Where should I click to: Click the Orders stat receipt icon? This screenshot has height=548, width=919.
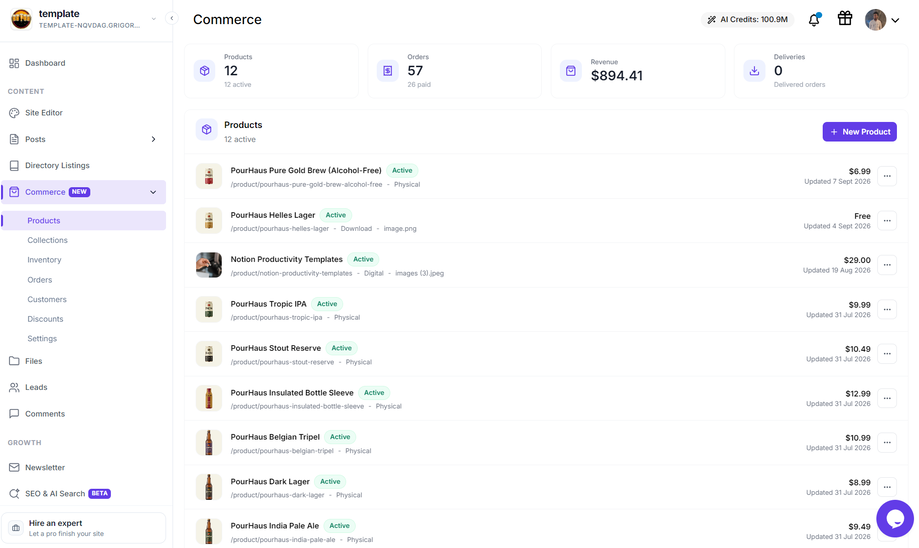coord(387,71)
